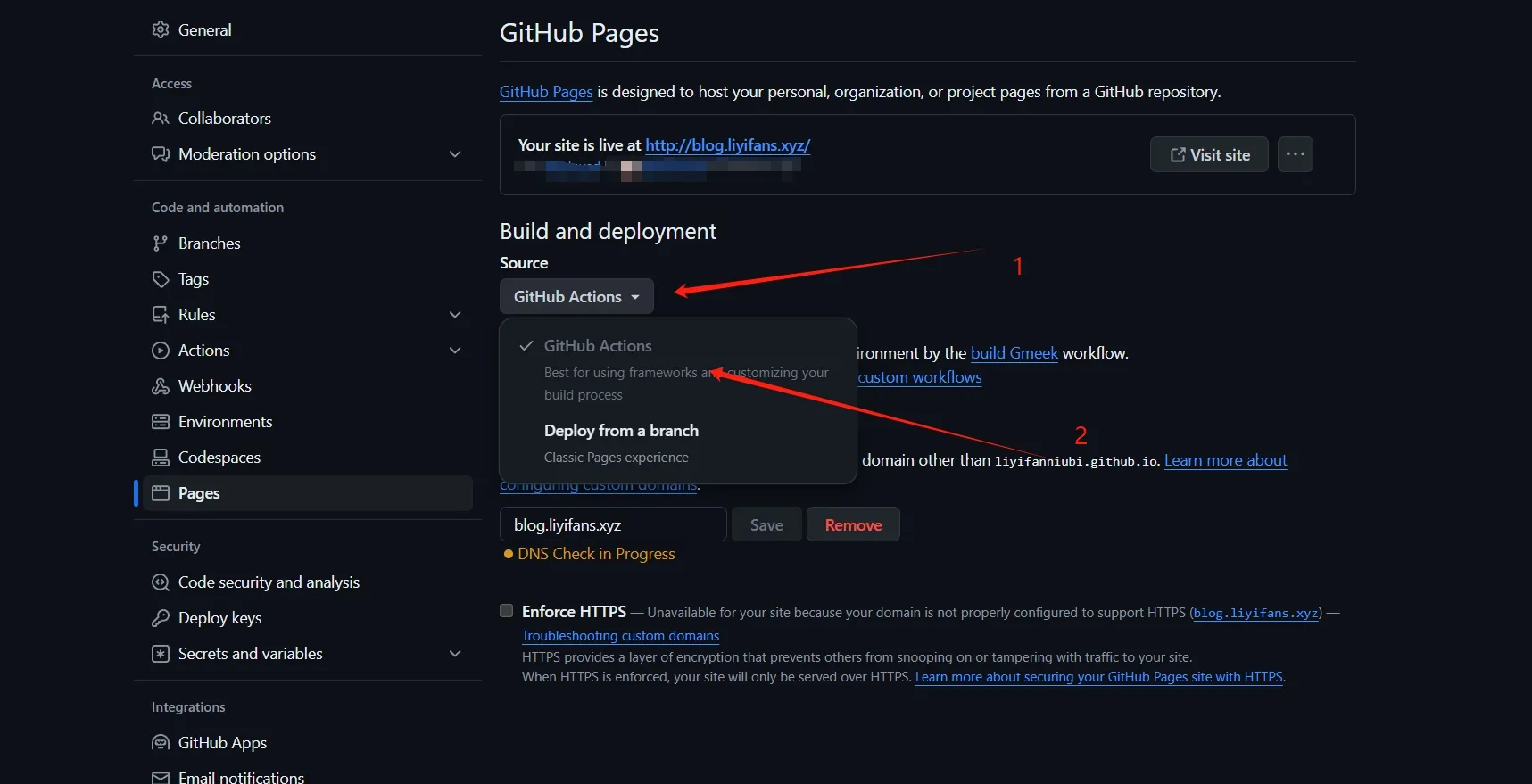
Task: Open Codespaces via its icon
Action: [161, 458]
